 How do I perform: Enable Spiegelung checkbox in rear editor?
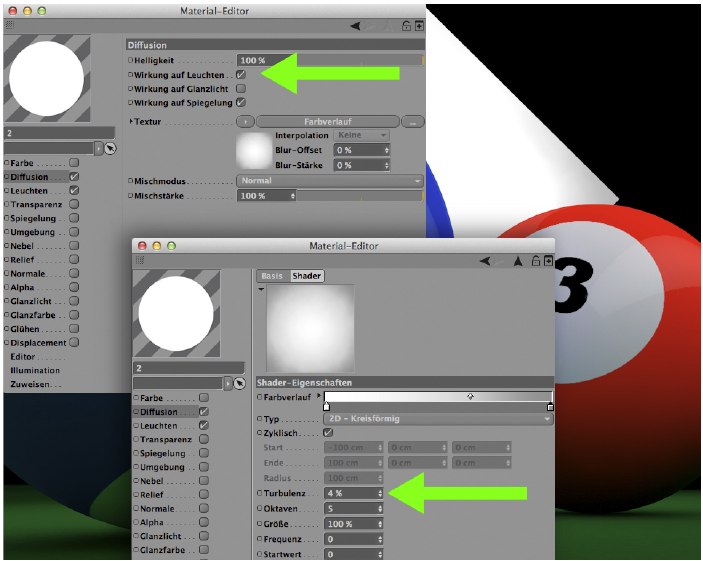(x=74, y=218)
